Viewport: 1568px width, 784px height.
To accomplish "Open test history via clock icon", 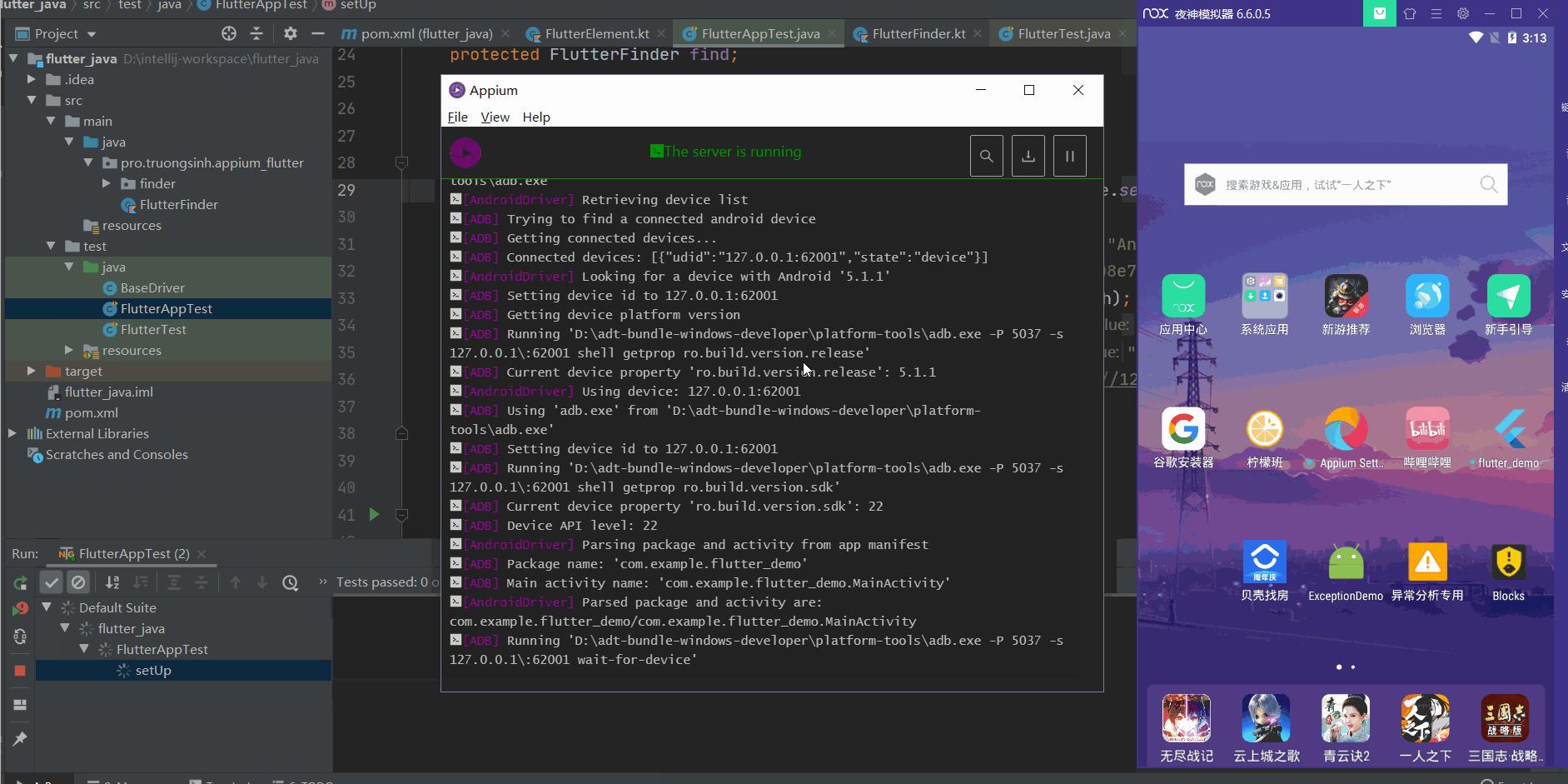I will coord(290,582).
